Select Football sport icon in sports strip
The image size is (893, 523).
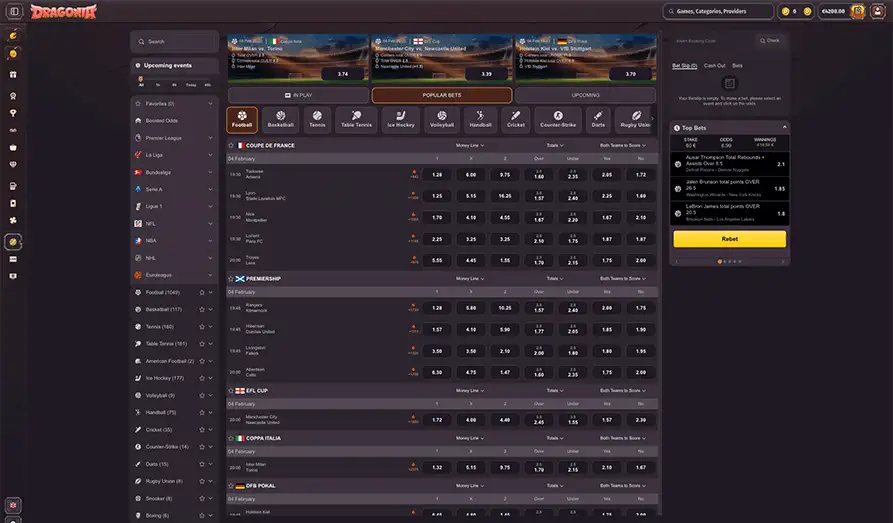(242, 120)
